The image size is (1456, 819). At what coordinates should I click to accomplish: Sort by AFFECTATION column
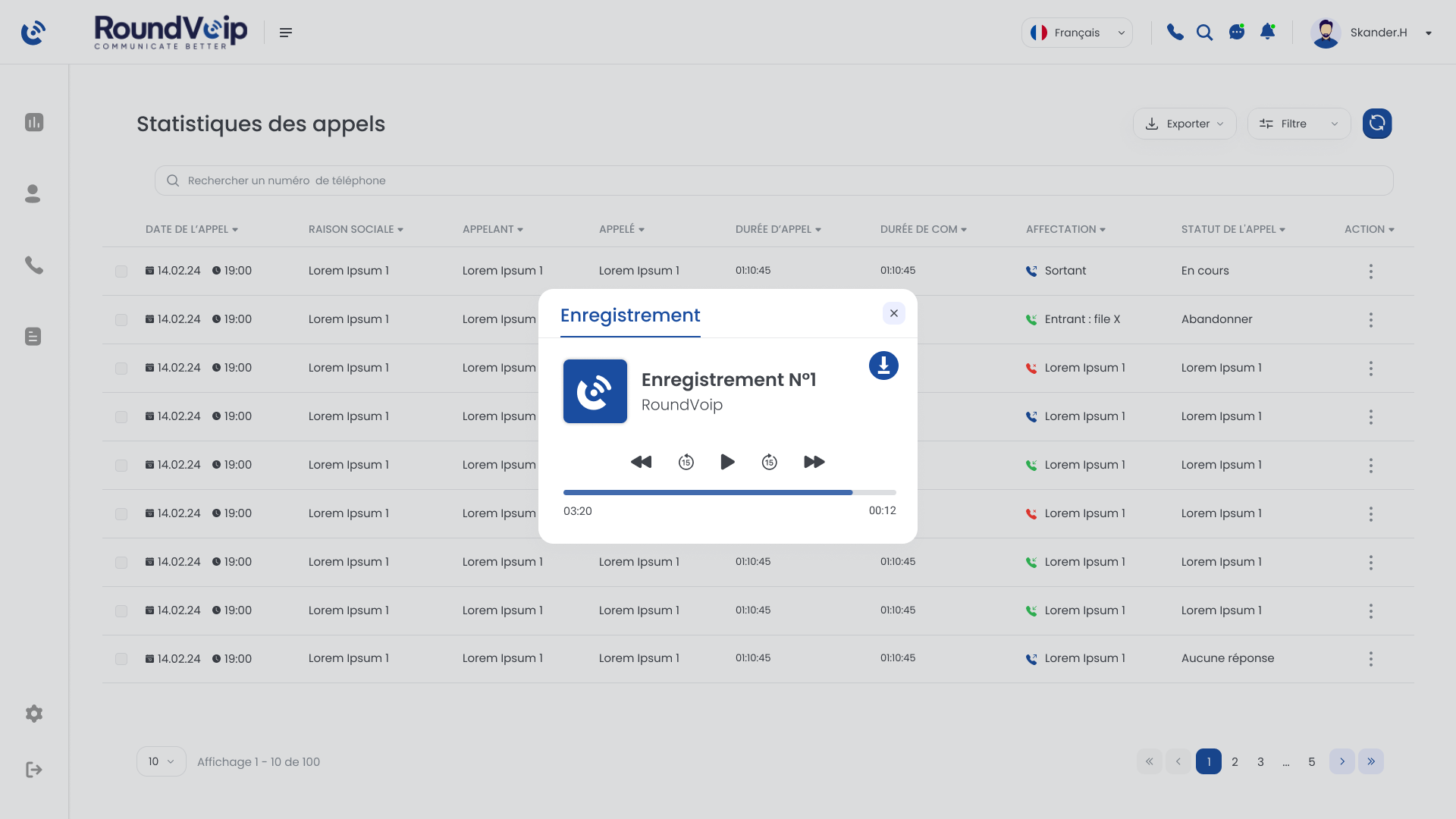coord(1065,229)
